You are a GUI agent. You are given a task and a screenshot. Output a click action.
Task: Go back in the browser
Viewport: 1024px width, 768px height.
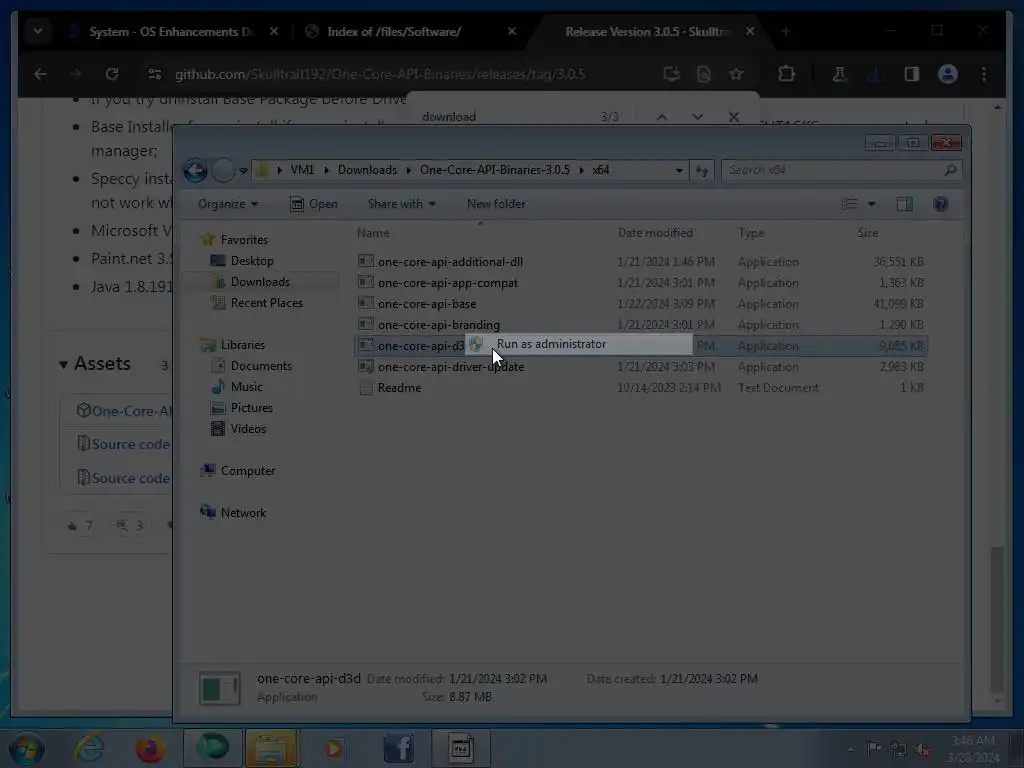pyautogui.click(x=40, y=74)
